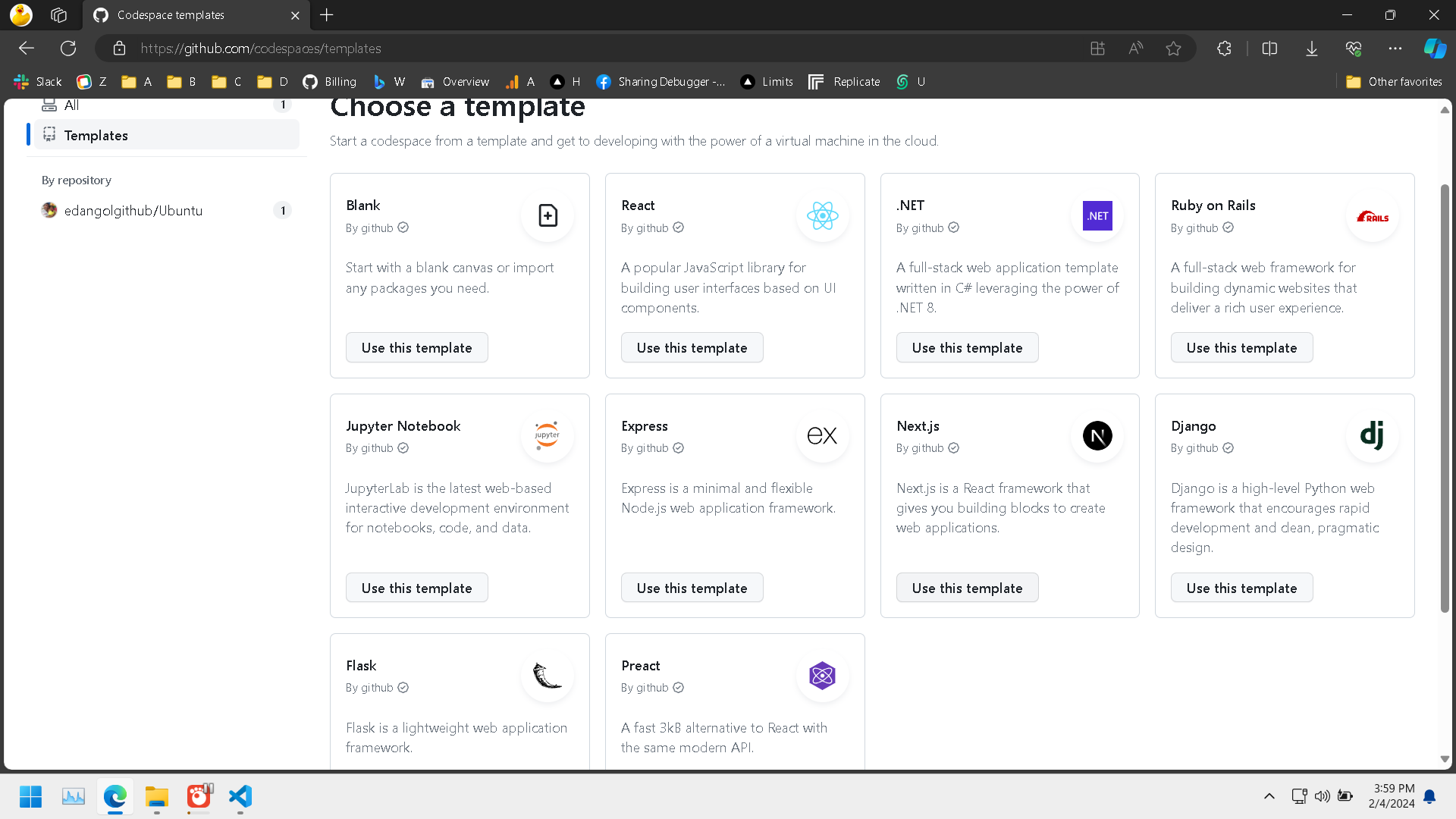Click the Next.js N logo
Screen dimensions: 1456x819
(1097, 436)
